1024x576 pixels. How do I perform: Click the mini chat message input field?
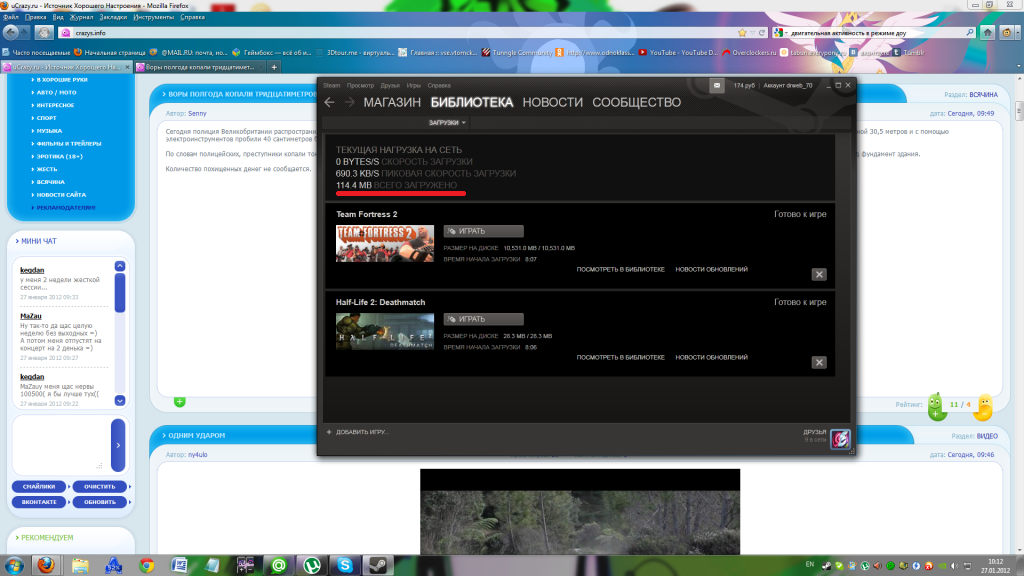(60, 443)
